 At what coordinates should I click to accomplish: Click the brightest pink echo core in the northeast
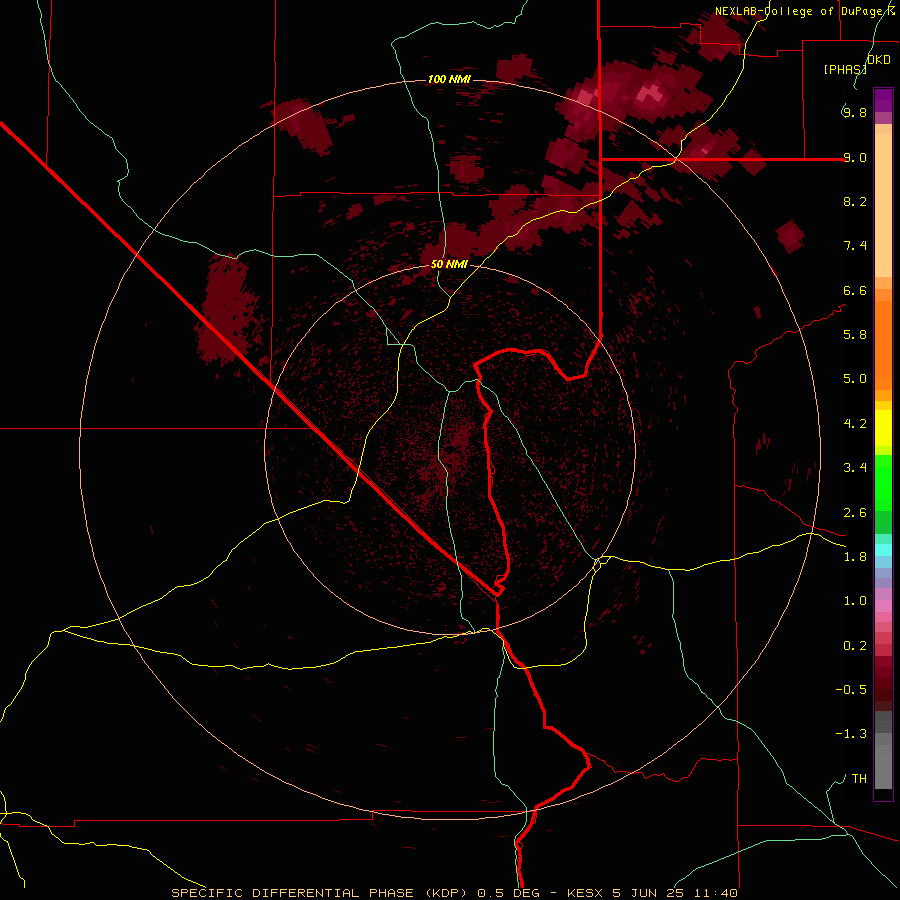(x=649, y=92)
